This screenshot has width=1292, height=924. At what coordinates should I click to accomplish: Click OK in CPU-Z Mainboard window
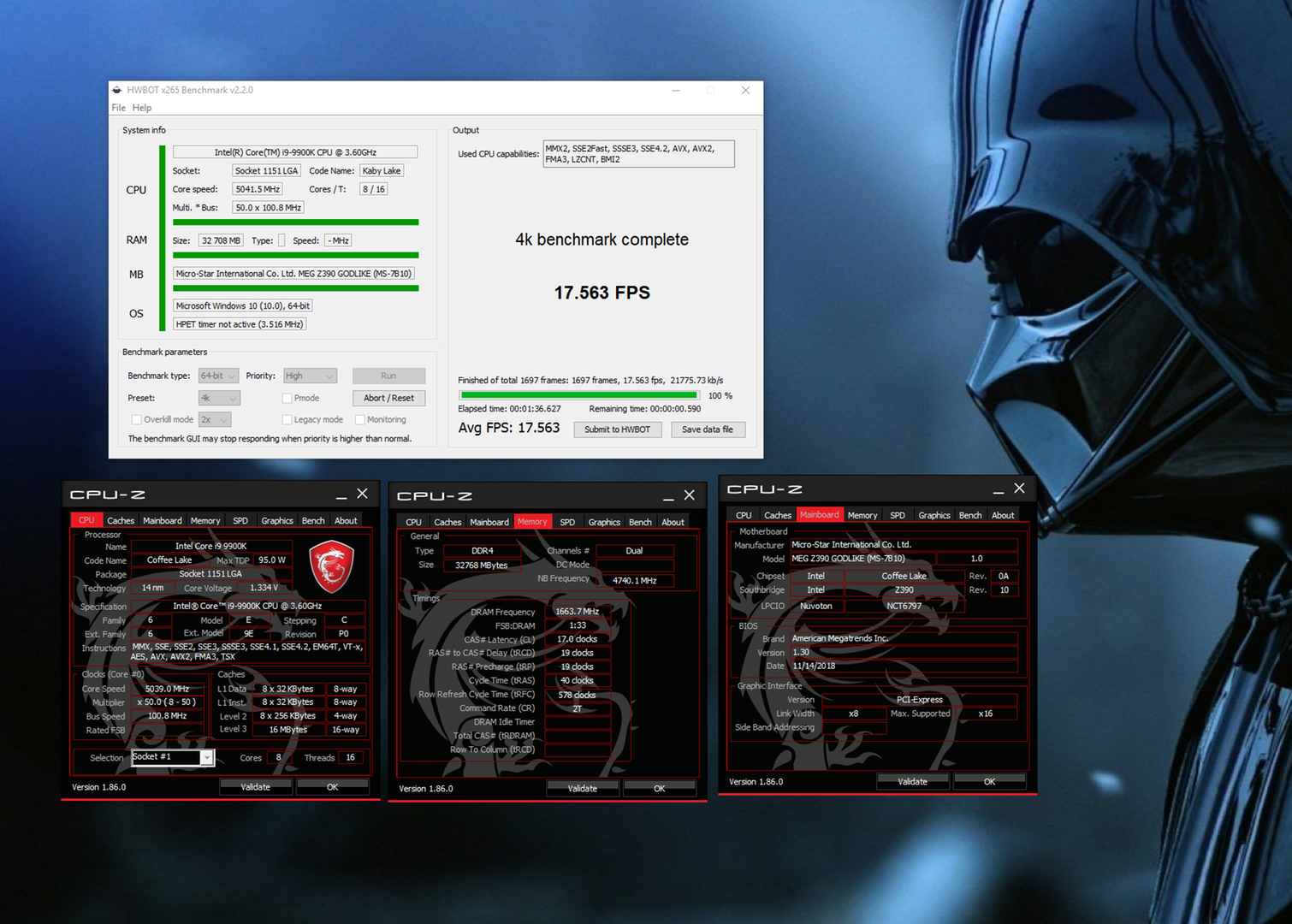[x=989, y=782]
